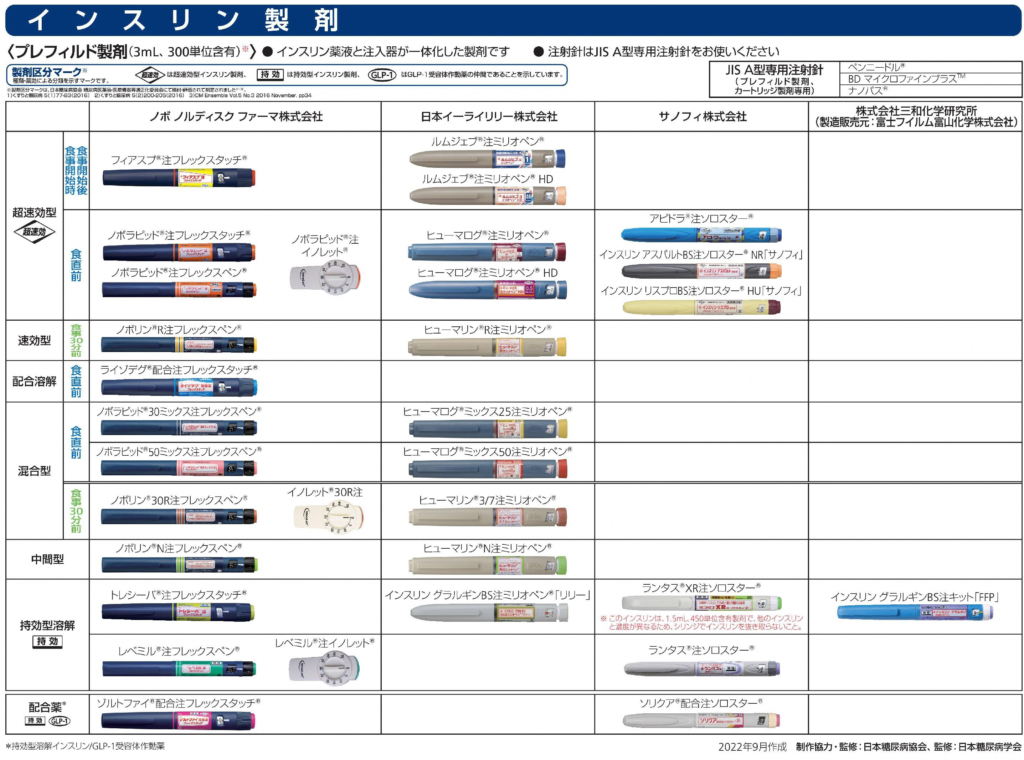The height and width of the screenshot is (760, 1024).
Task: Click the レベミル注イノレット dial device image
Action: click(x=325, y=668)
